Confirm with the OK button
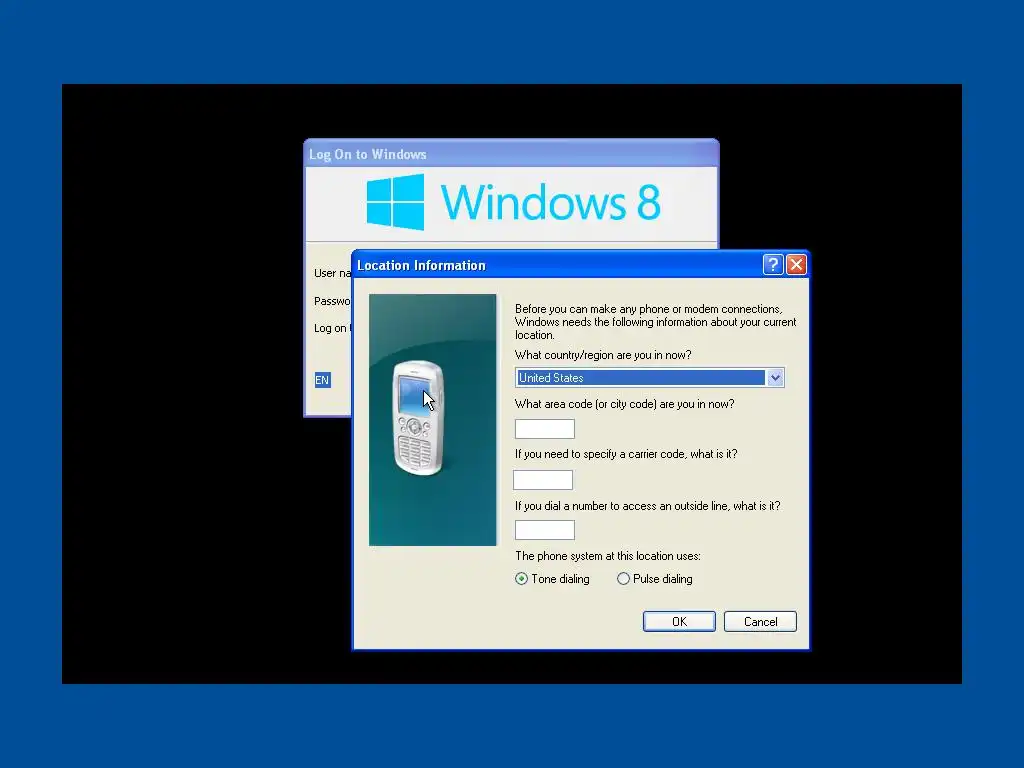The image size is (1024, 768). (679, 622)
